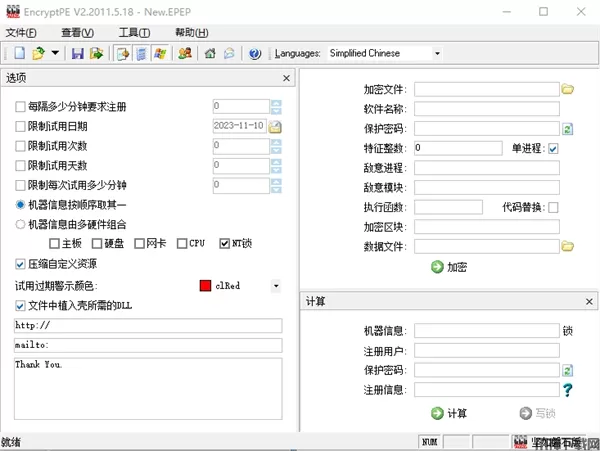This screenshot has height=451, width=600.
Task: Open project with yellow folder toolbar icon
Action: pyautogui.click(x=38, y=53)
